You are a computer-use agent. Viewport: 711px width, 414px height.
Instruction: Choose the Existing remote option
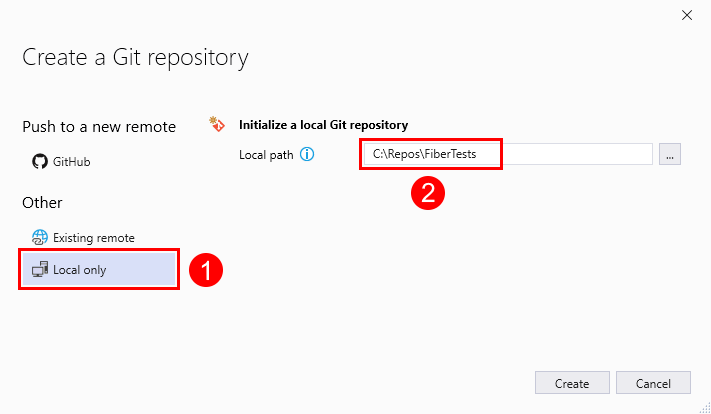point(93,238)
